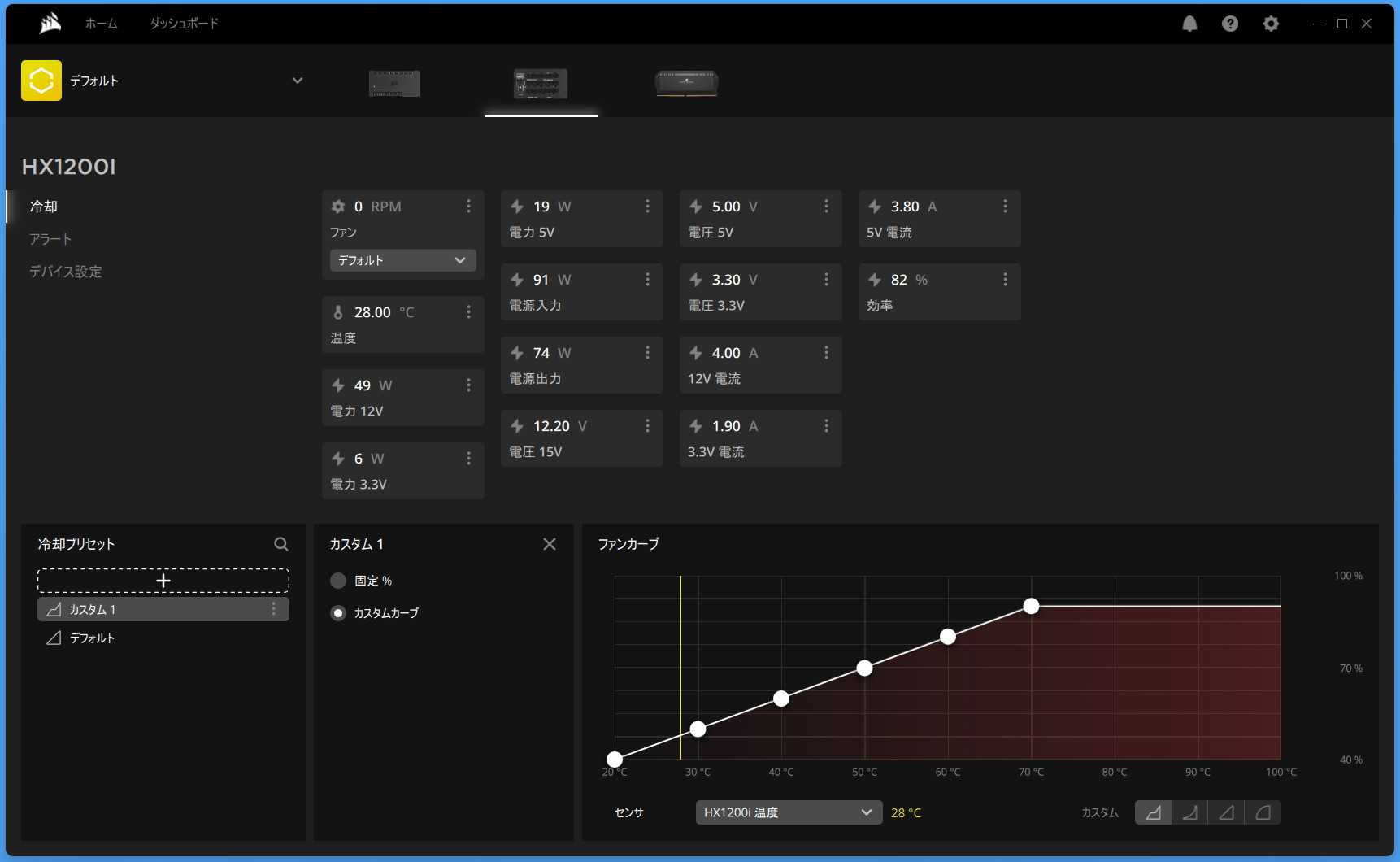Open the fan mode デフォルト dropdown
This screenshot has width=1400, height=862.
click(x=402, y=260)
